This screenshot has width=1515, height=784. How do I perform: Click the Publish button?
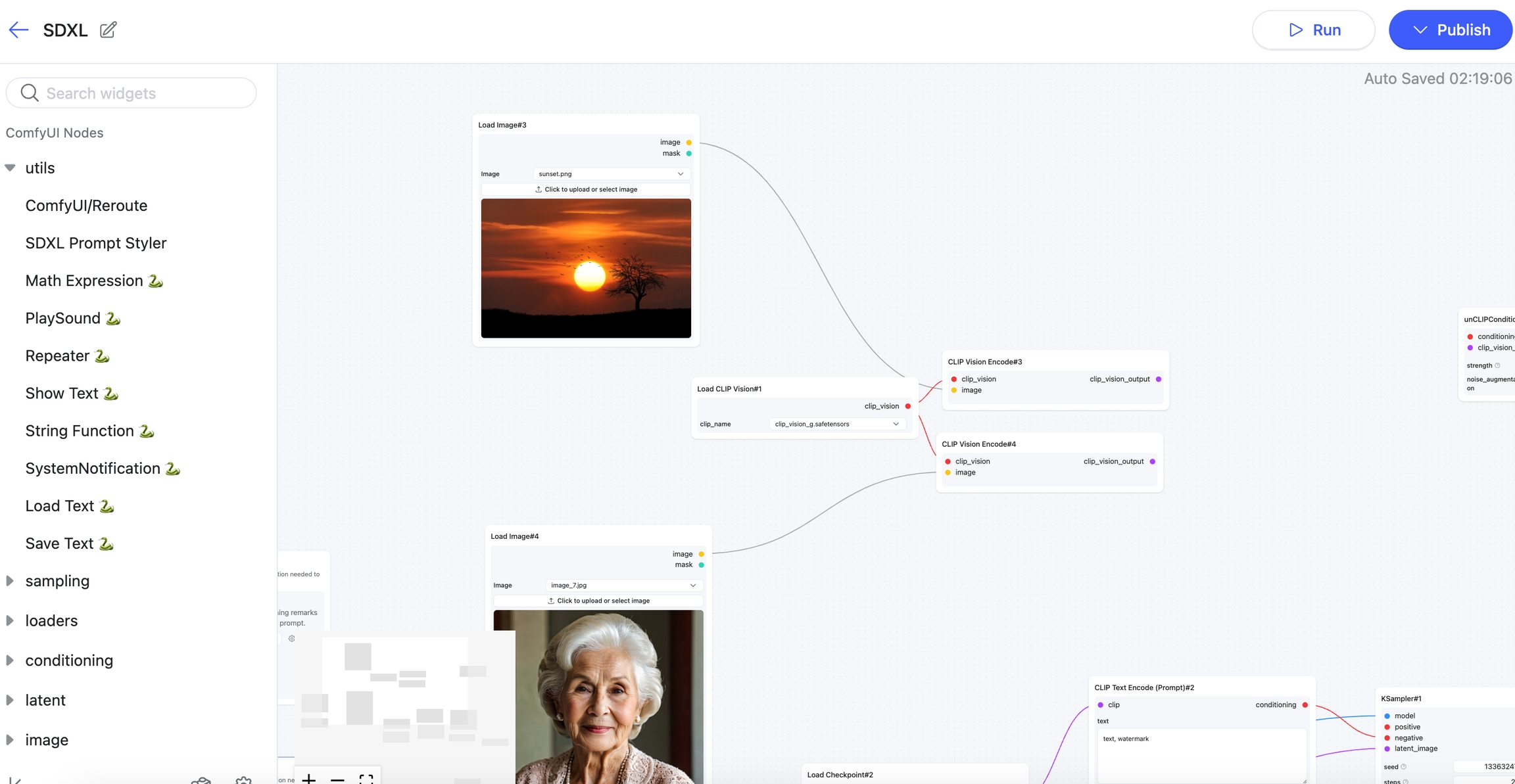tap(1451, 30)
